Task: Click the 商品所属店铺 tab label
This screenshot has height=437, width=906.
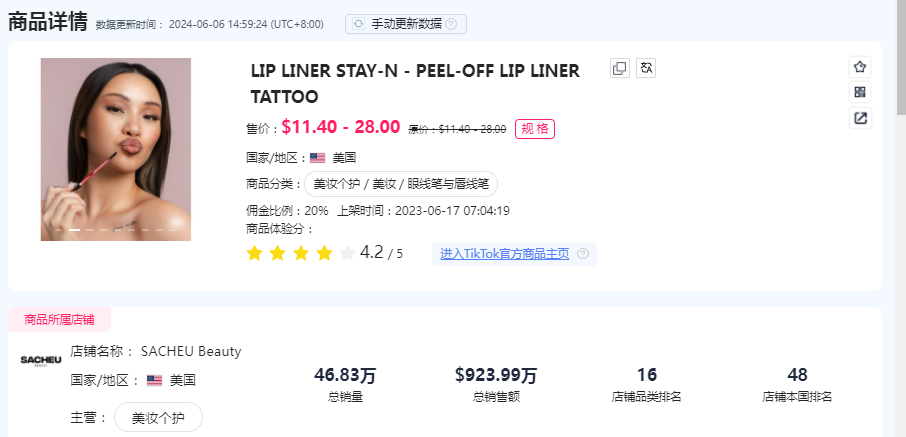Action: point(59,320)
